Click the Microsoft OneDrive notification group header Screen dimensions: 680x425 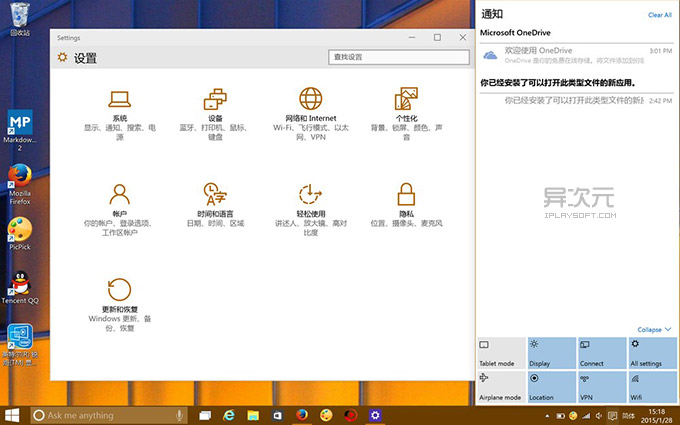click(515, 33)
